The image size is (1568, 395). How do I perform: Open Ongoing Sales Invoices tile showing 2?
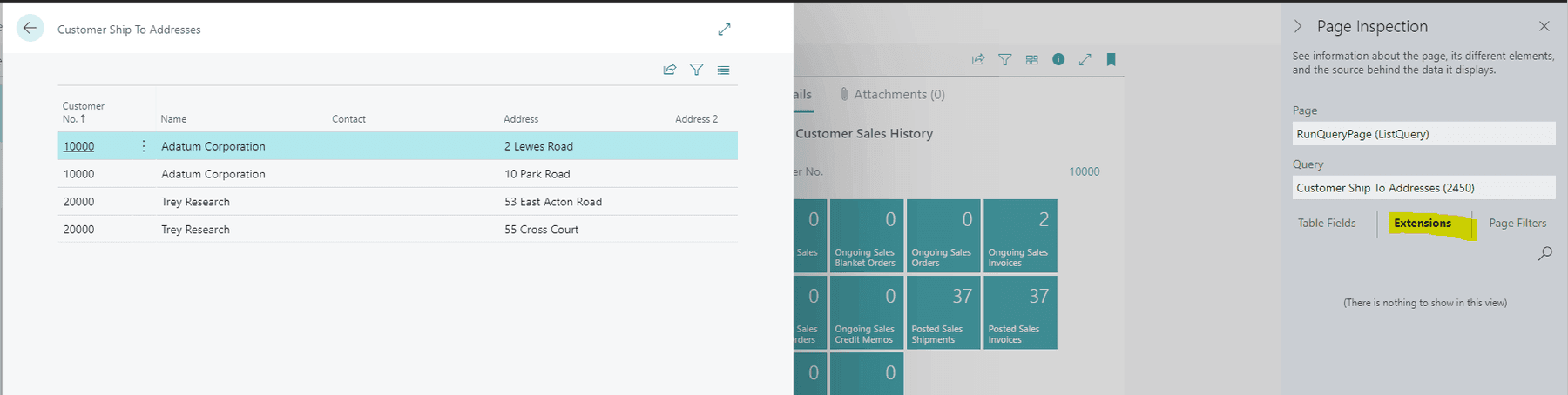coord(1019,235)
